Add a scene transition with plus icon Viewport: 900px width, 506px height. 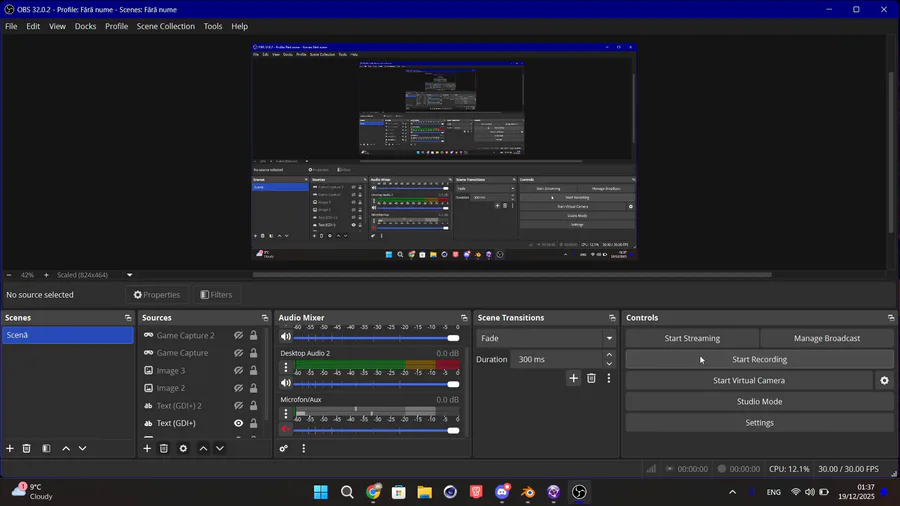point(573,378)
